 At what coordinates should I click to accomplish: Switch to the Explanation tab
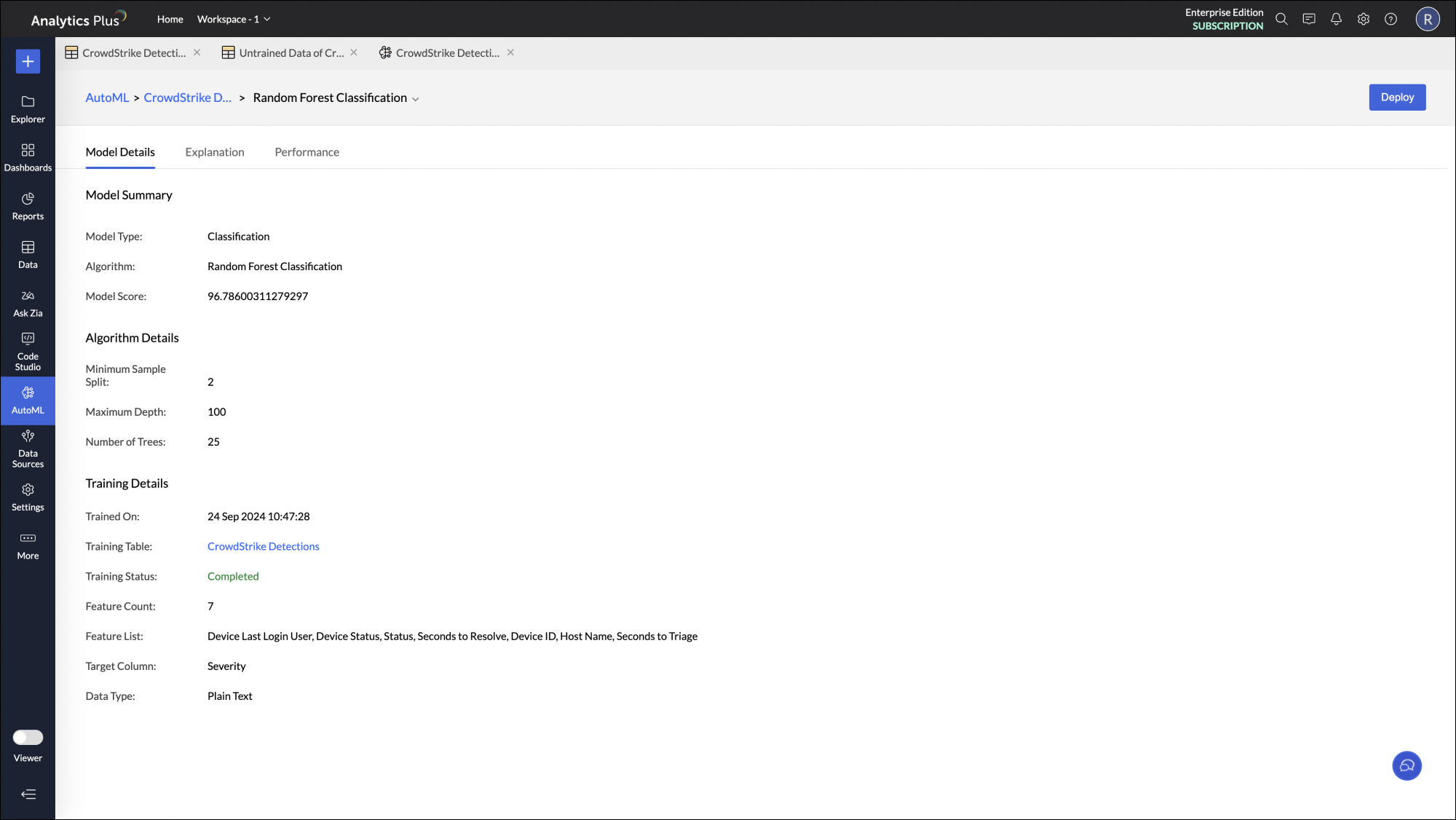point(215,152)
